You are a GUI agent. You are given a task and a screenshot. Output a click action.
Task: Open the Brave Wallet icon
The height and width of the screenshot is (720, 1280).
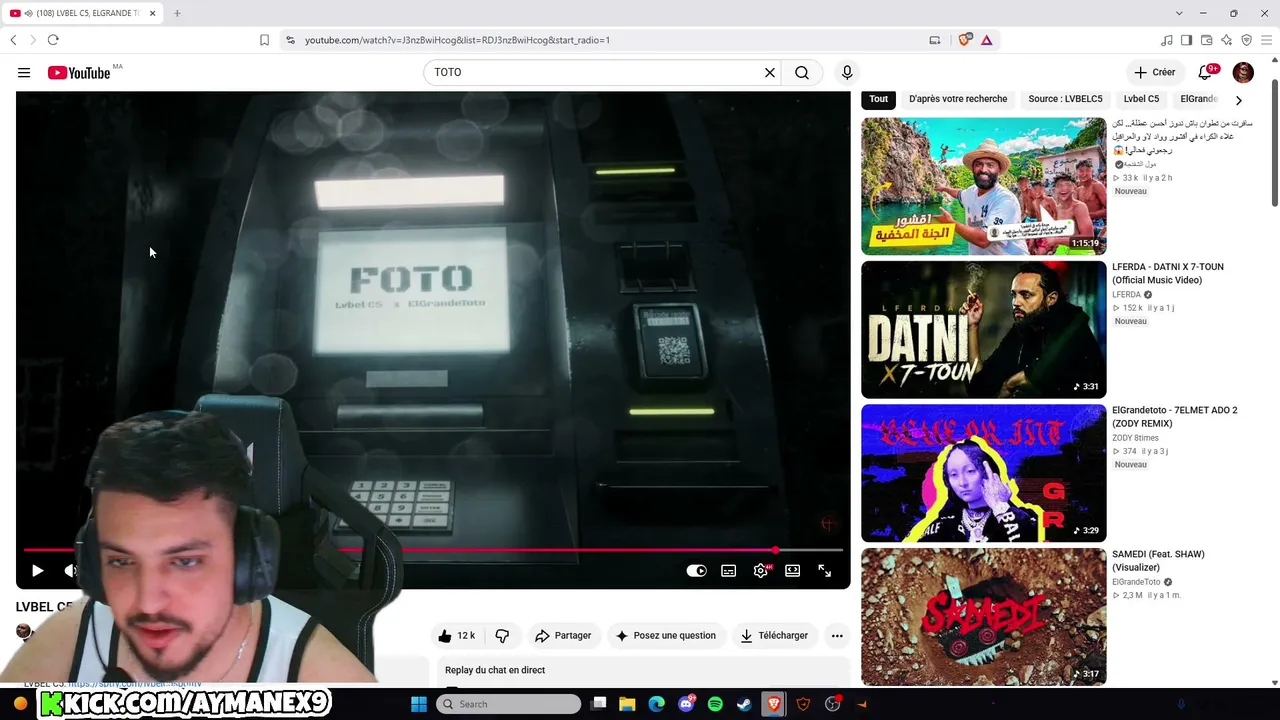click(x=1206, y=40)
